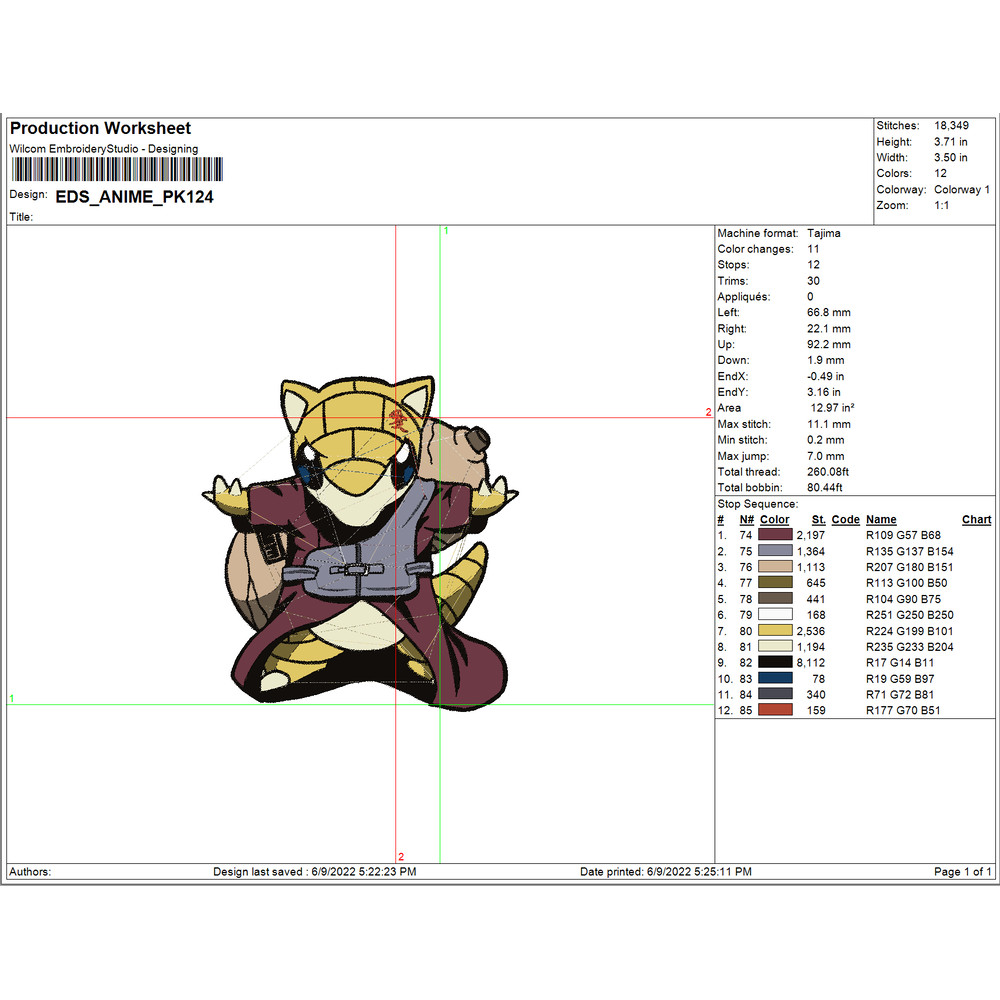The image size is (1000, 1000).
Task: Click the Machine format value Tajima
Action: pyautogui.click(x=824, y=233)
